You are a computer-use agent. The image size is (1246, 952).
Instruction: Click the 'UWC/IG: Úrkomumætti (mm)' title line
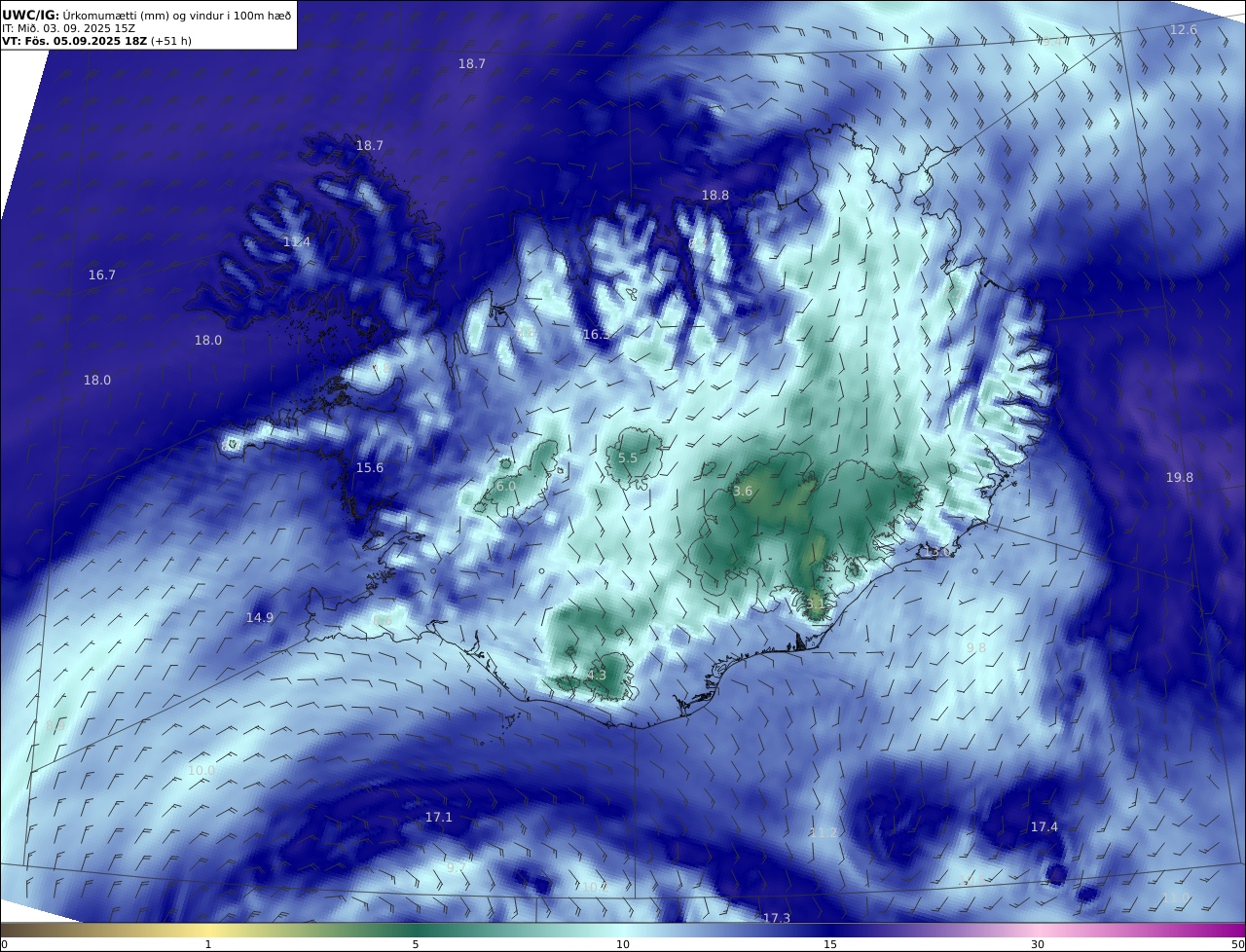point(146,15)
